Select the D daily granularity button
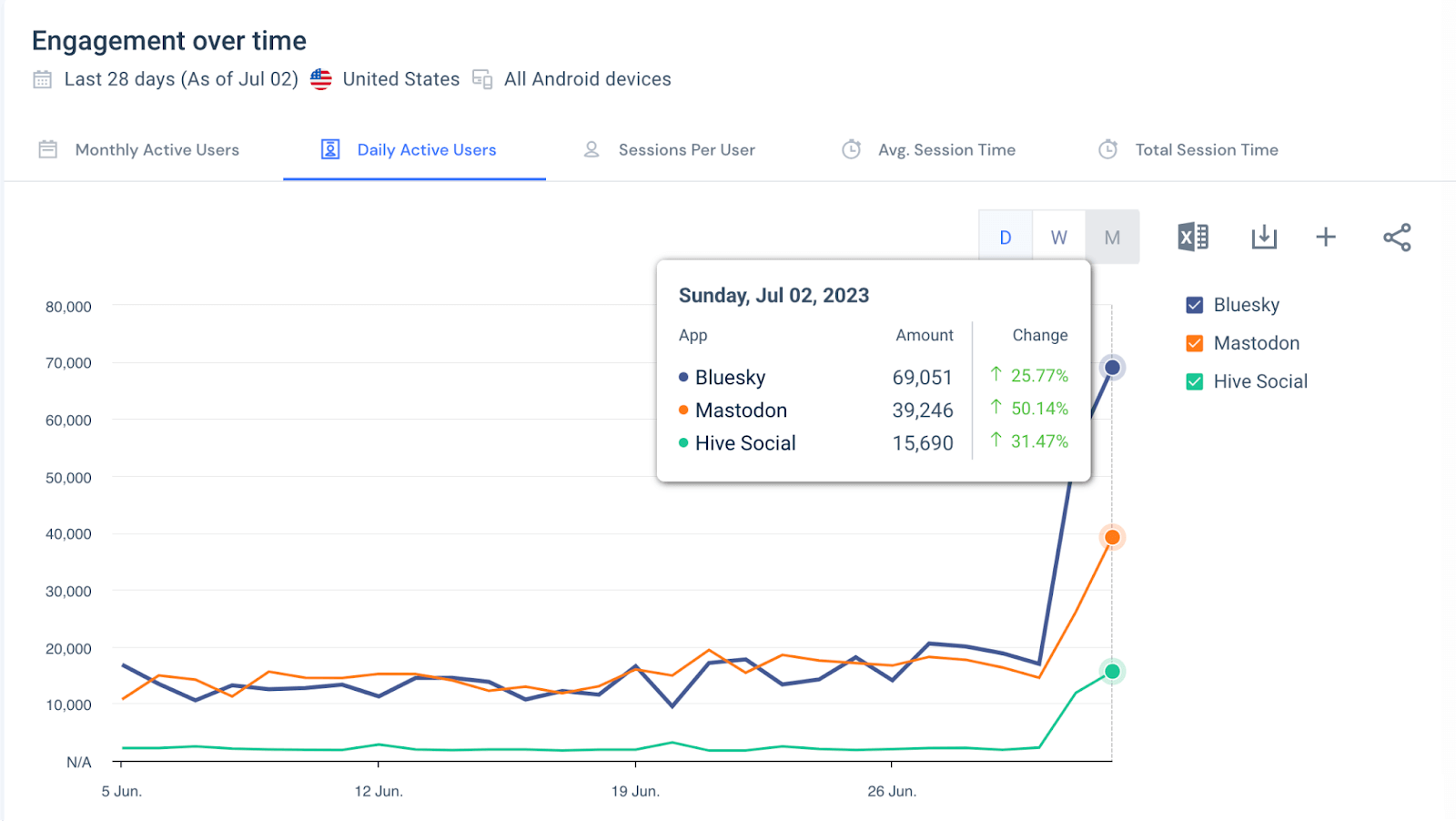1456x821 pixels. tap(1005, 237)
